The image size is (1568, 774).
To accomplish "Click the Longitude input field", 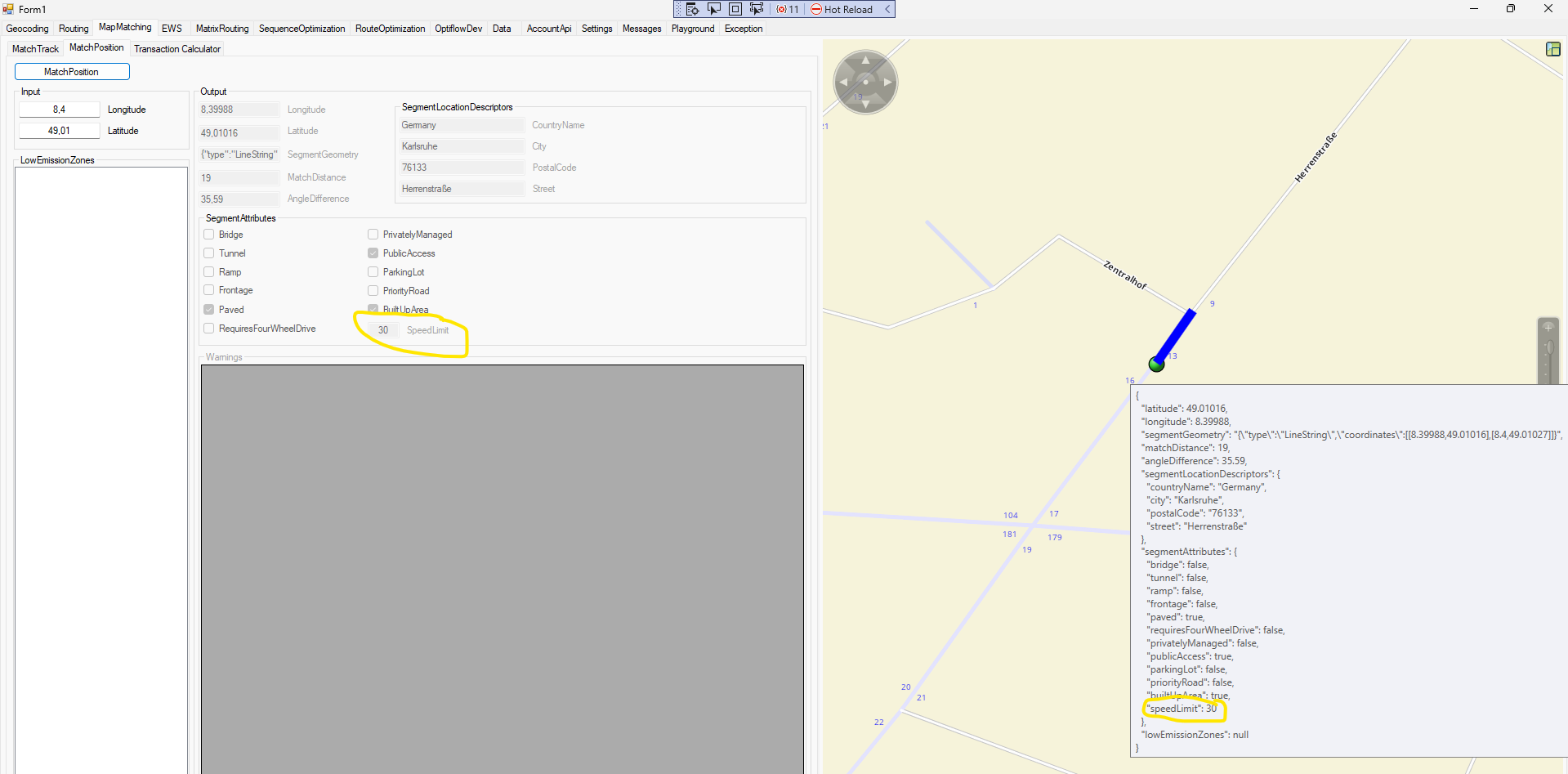I will tap(59, 110).
